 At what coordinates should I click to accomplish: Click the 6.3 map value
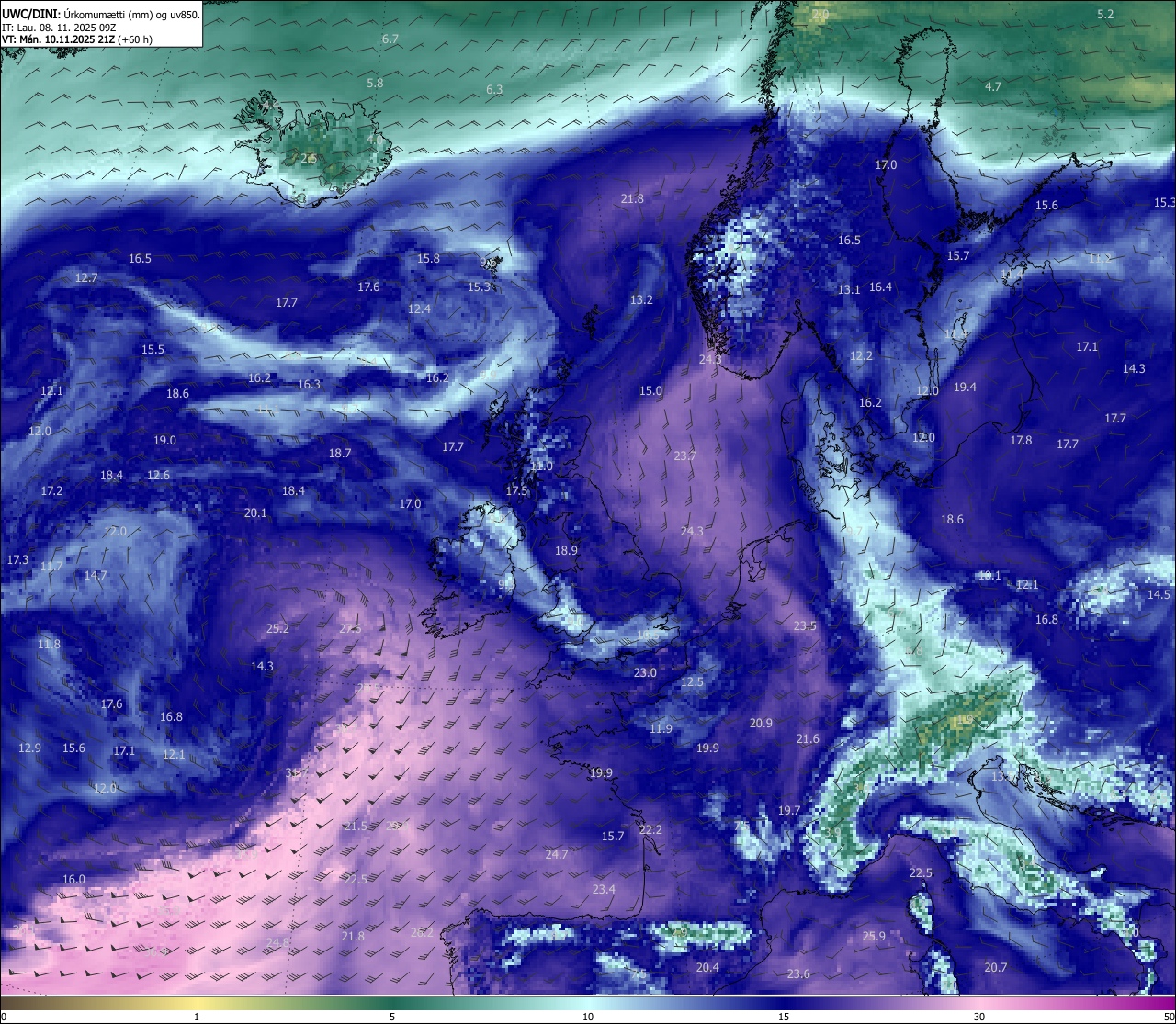(494, 89)
